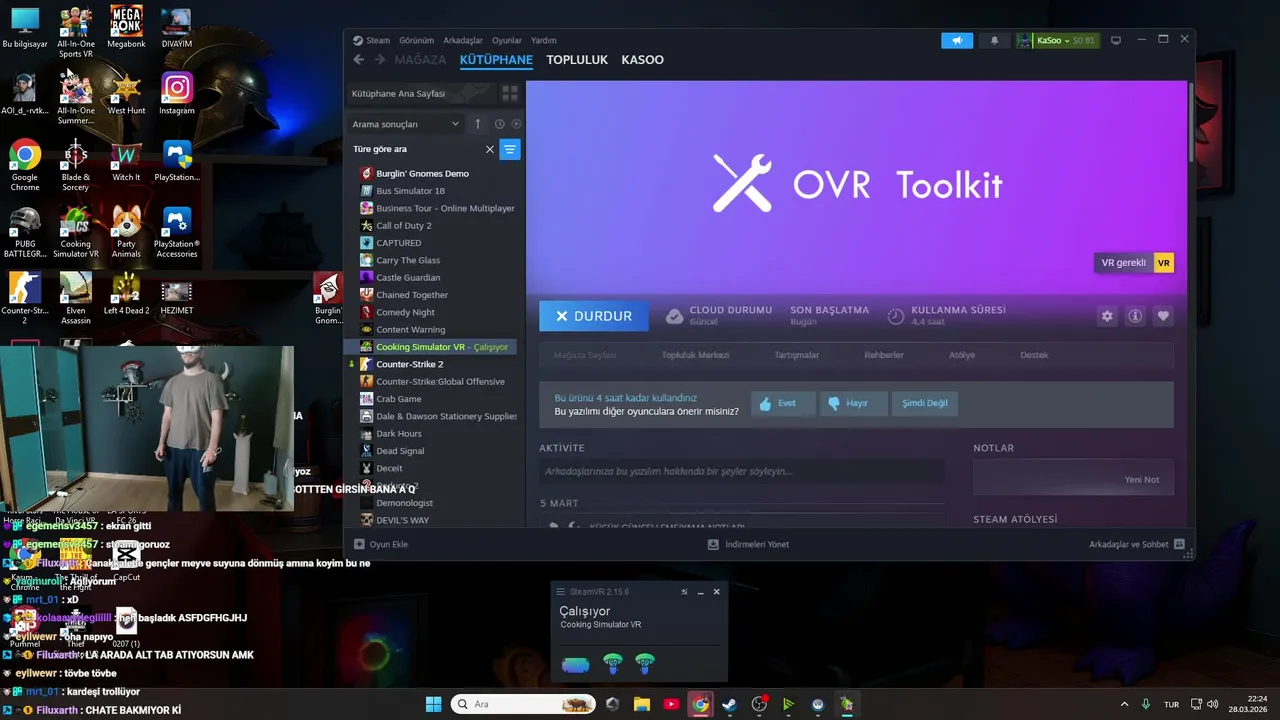The width and height of the screenshot is (1280, 720).
Task: Click the Steam library vertical scrollbar
Action: click(x=1190, y=120)
